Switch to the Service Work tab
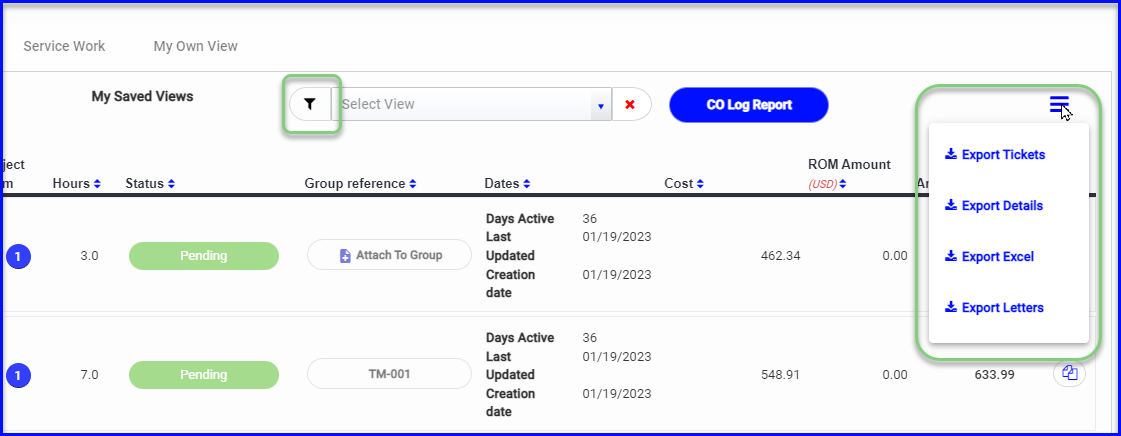The width and height of the screenshot is (1121, 436). point(64,46)
